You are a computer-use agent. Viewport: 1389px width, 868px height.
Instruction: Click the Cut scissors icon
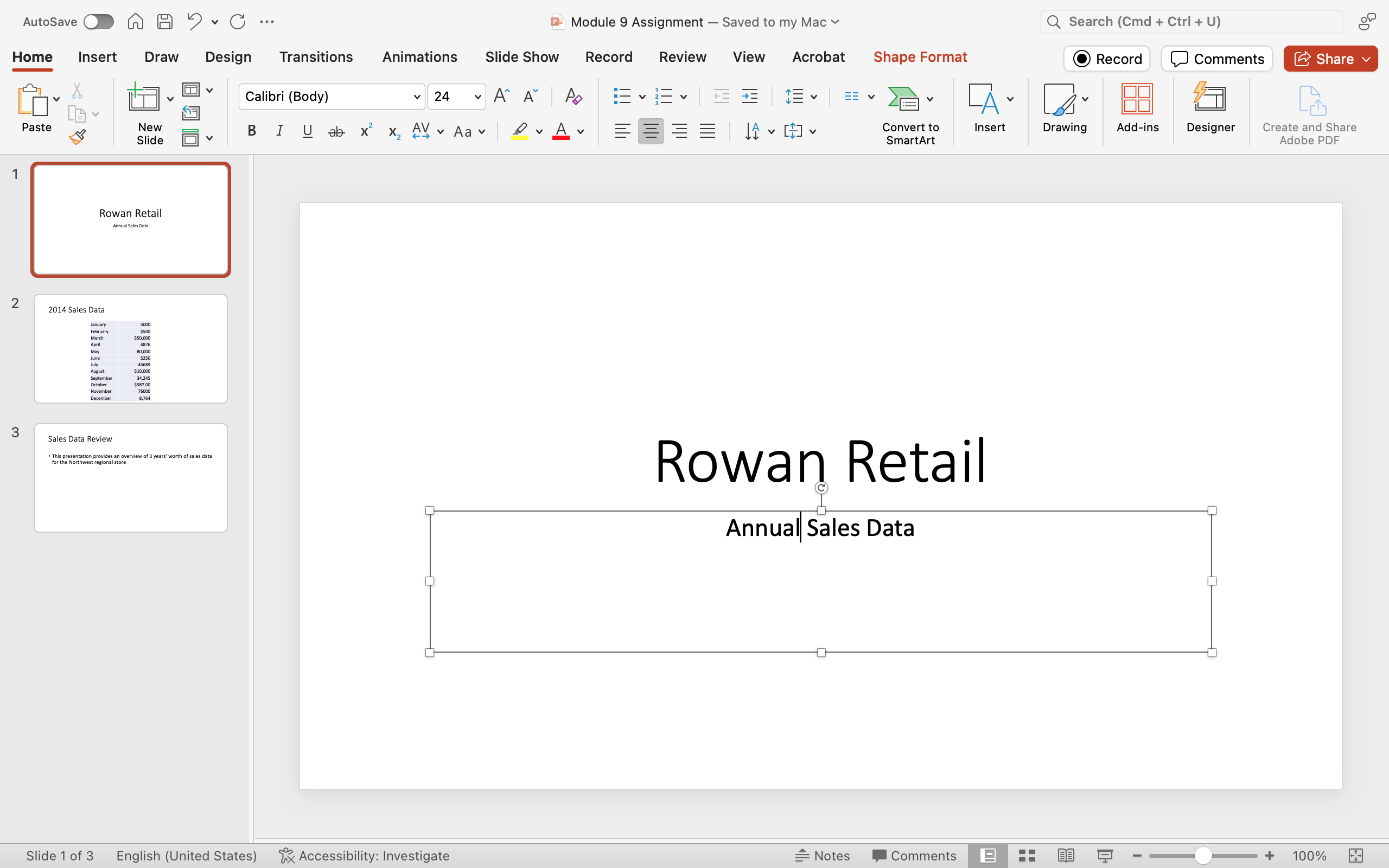click(x=77, y=91)
